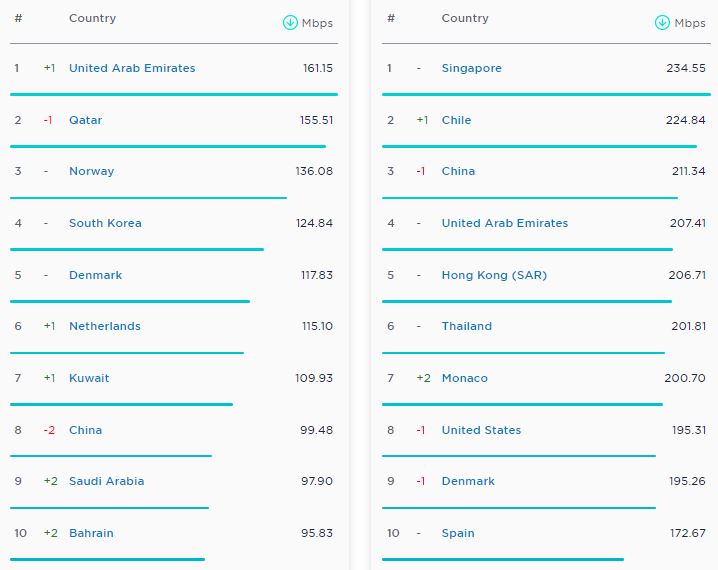Click the download arrow icon in right table
718x570 pixels.
click(x=662, y=23)
